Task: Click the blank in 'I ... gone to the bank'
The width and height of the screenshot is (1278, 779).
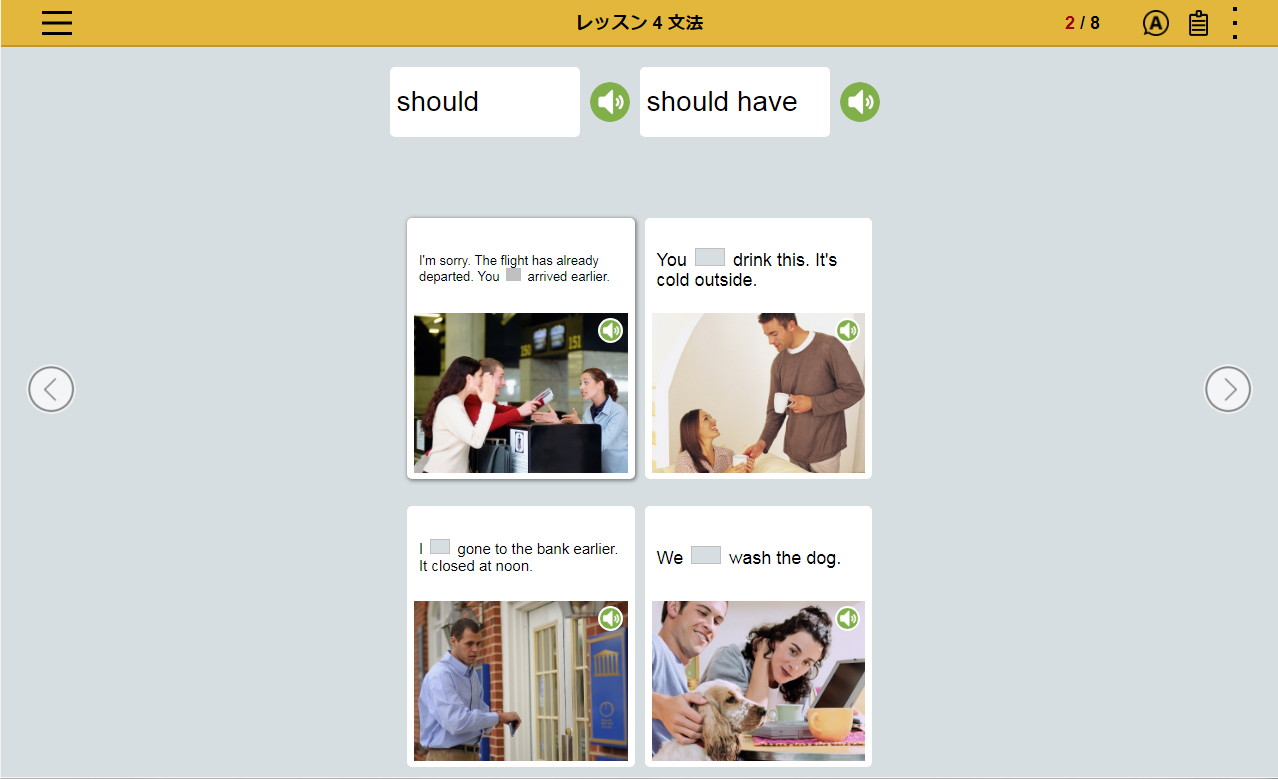Action: click(x=440, y=547)
